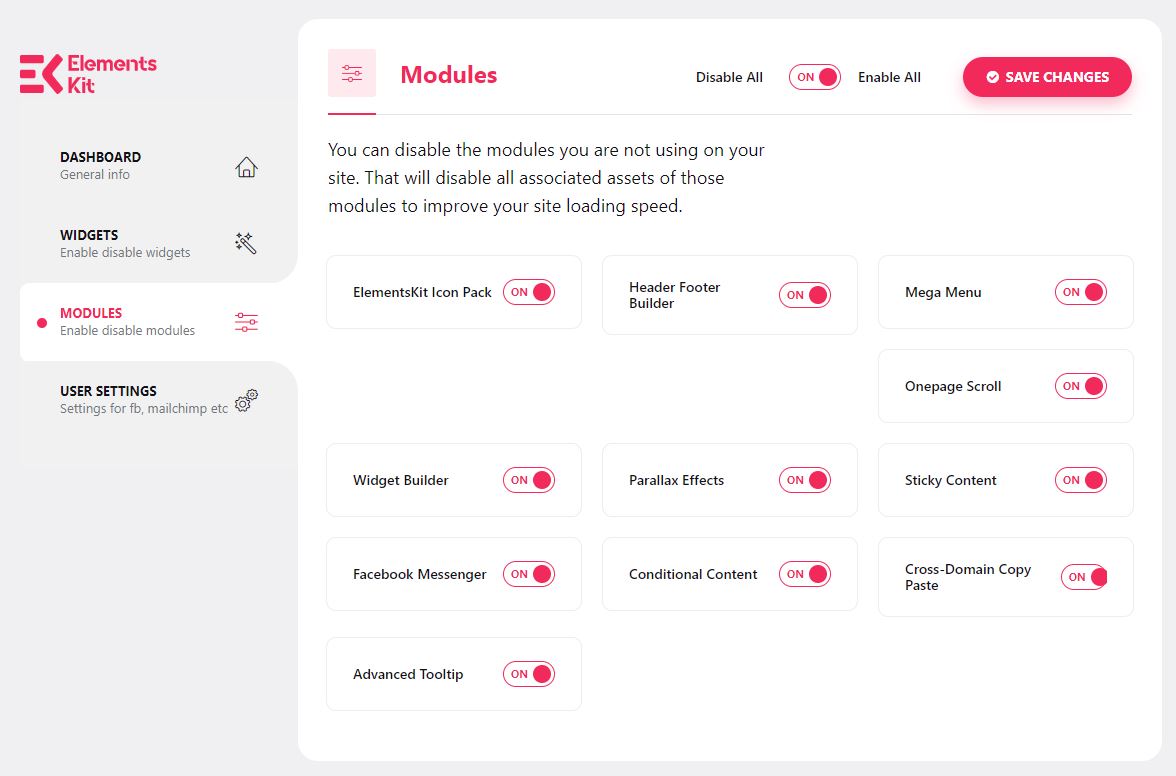The width and height of the screenshot is (1176, 776).
Task: Toggle the Mega Menu switch
Action: tap(1081, 292)
